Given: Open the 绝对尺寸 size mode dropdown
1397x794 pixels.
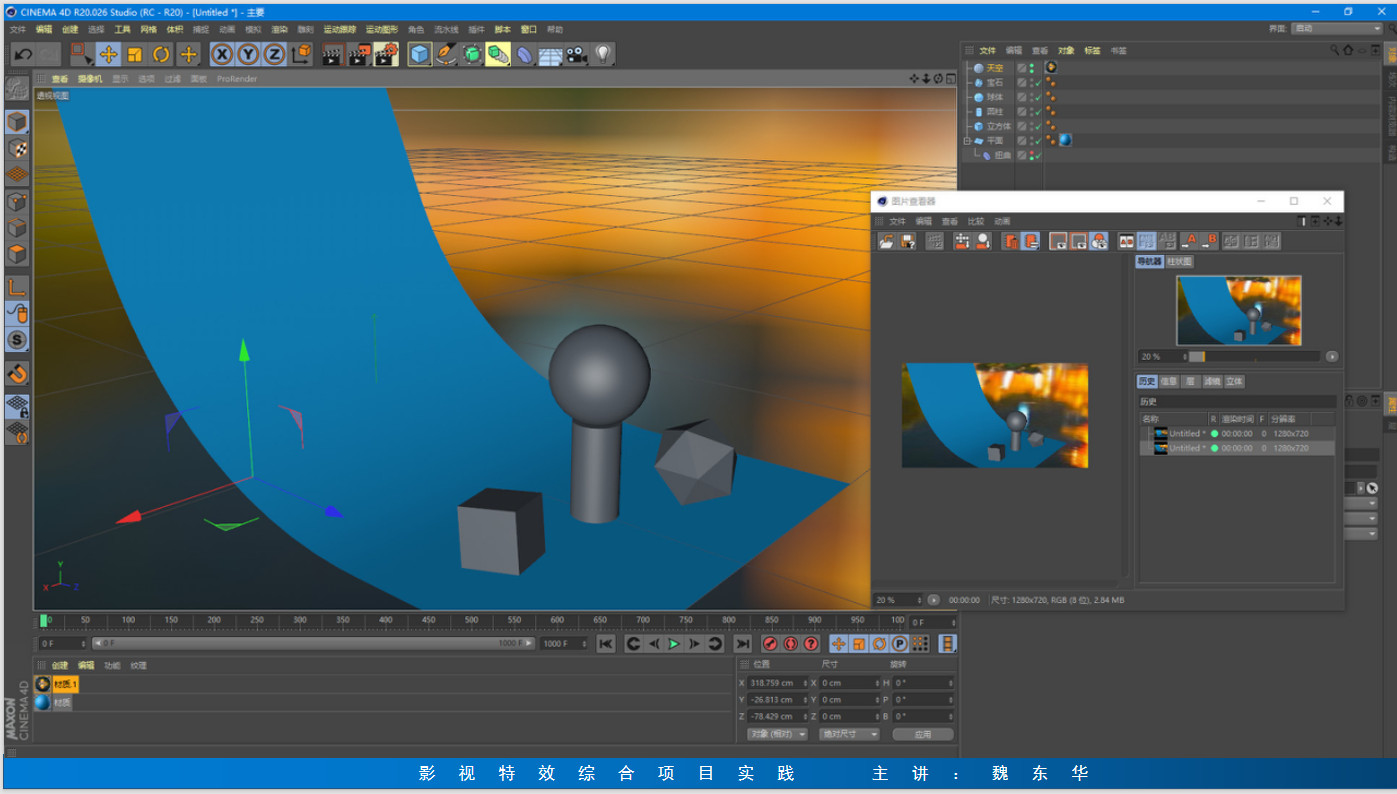Looking at the screenshot, I should click(849, 734).
